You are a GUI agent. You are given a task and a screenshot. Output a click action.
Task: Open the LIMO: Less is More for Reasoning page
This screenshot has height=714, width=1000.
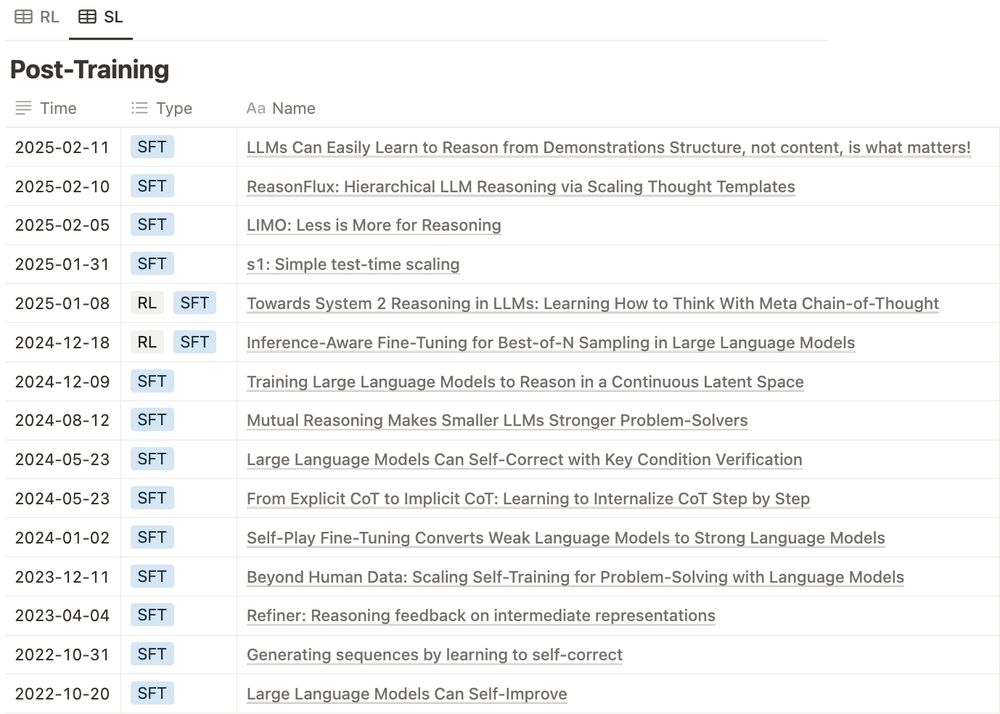374,225
